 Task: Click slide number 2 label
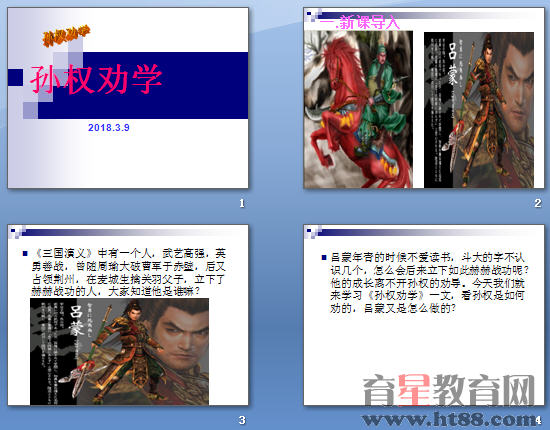[538, 203]
